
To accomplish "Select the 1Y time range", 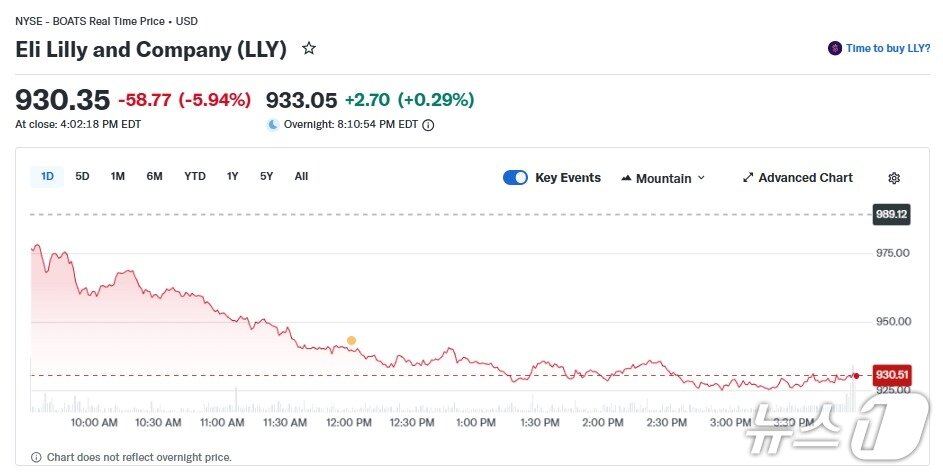I will 232,177.
